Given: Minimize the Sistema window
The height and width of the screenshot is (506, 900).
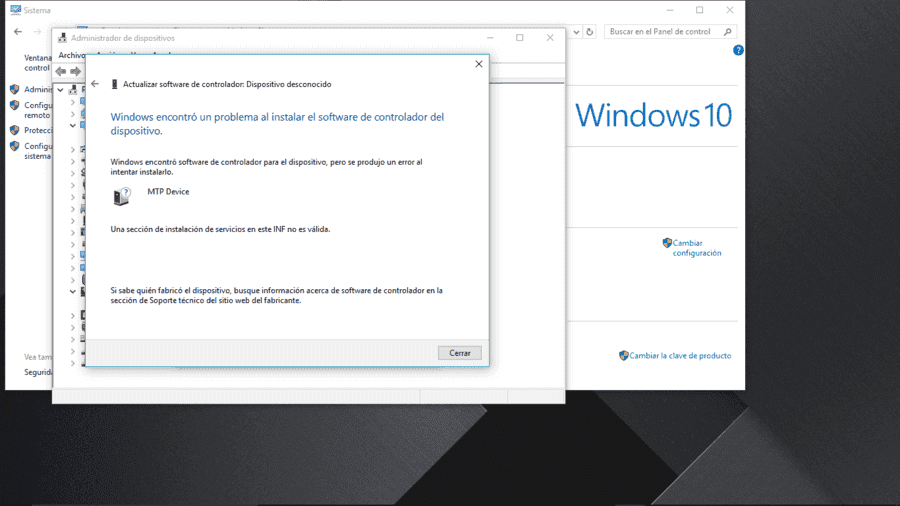Looking at the screenshot, I should click(x=670, y=10).
